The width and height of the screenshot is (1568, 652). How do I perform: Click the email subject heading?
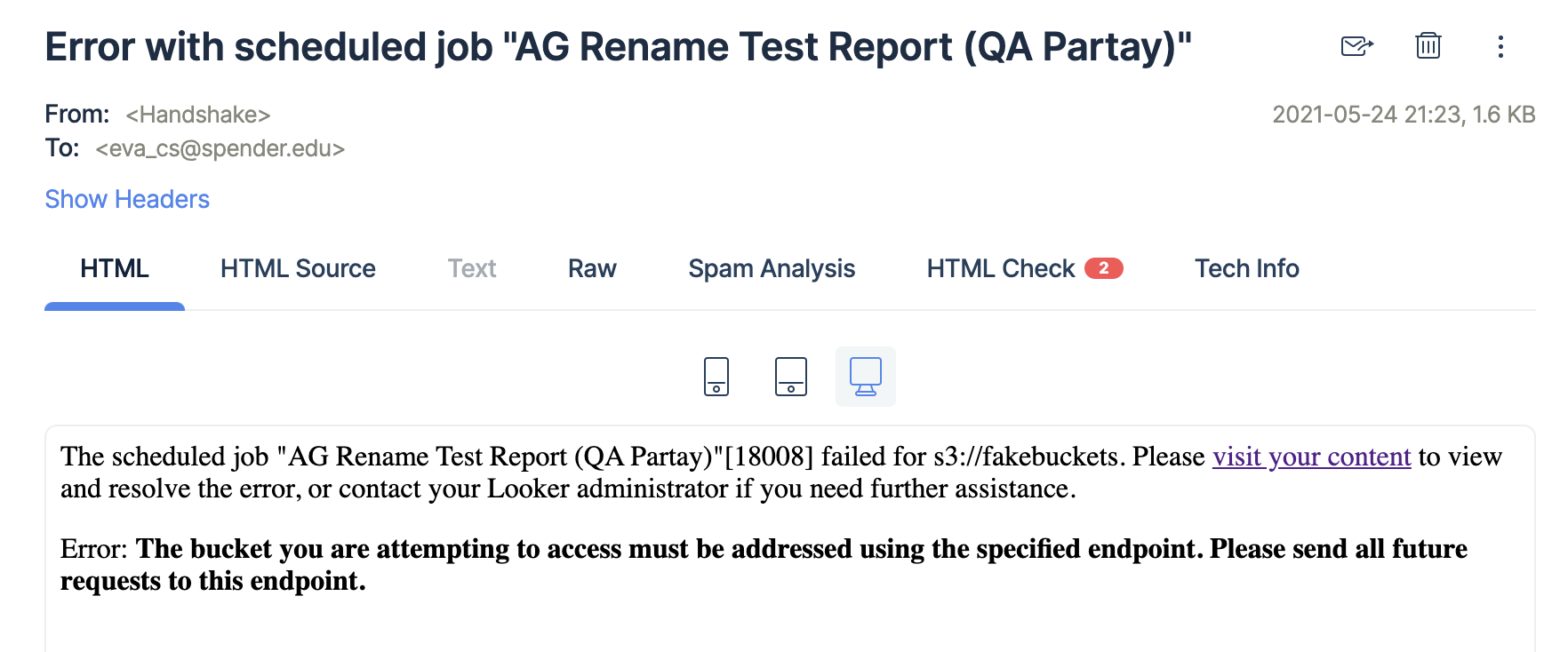pyautogui.click(x=619, y=47)
